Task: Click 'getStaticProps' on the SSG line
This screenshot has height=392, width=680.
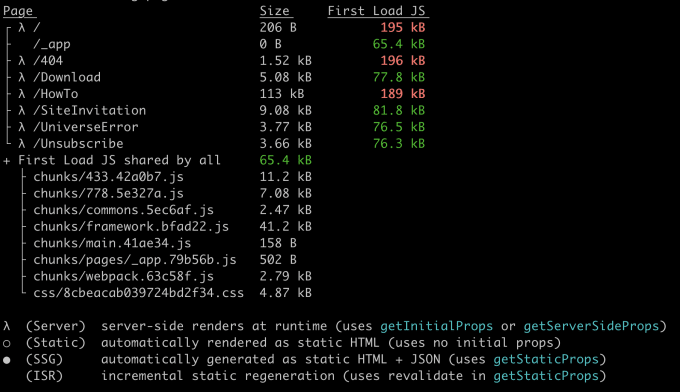Action: point(546,359)
